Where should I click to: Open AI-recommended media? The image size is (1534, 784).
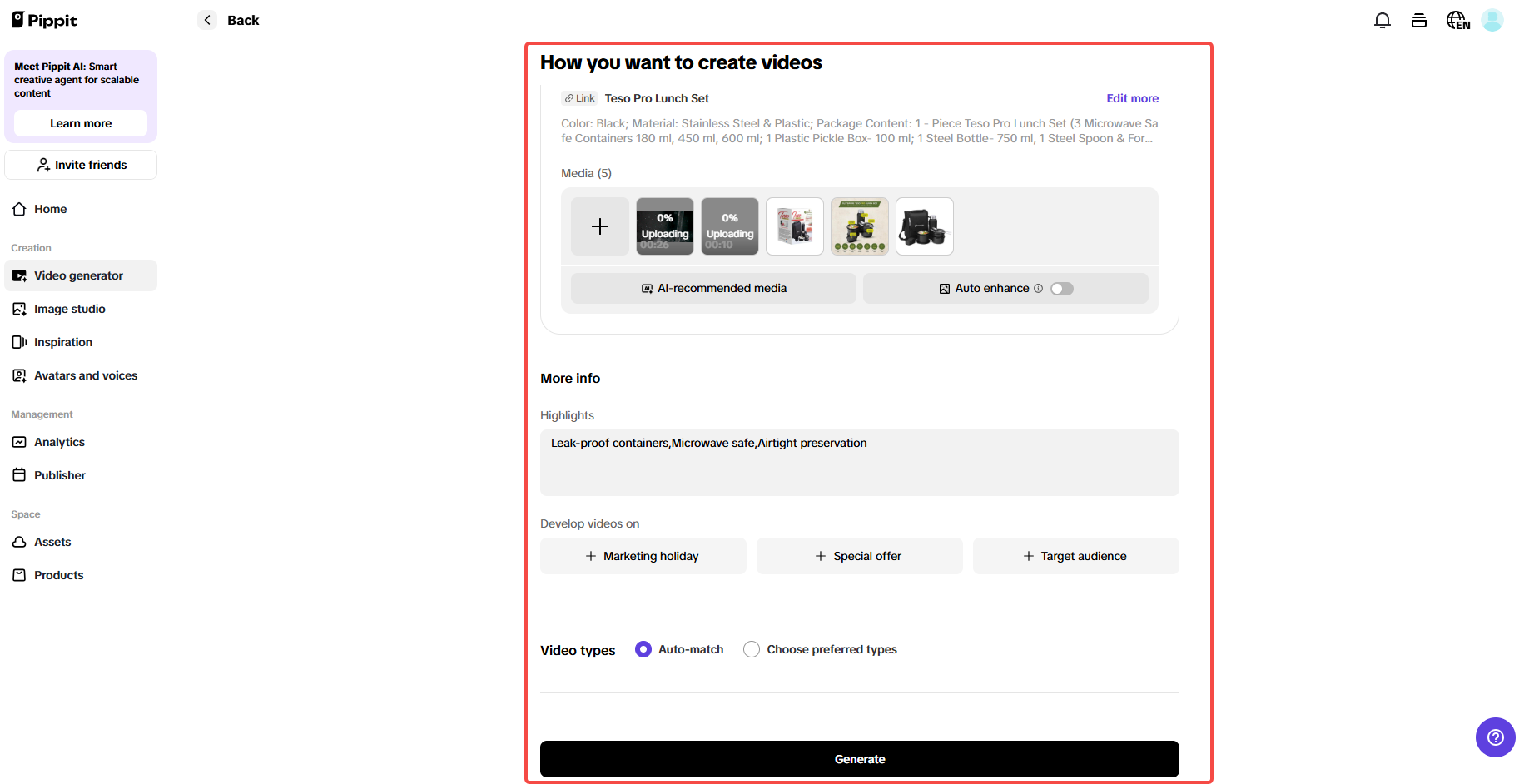point(713,288)
